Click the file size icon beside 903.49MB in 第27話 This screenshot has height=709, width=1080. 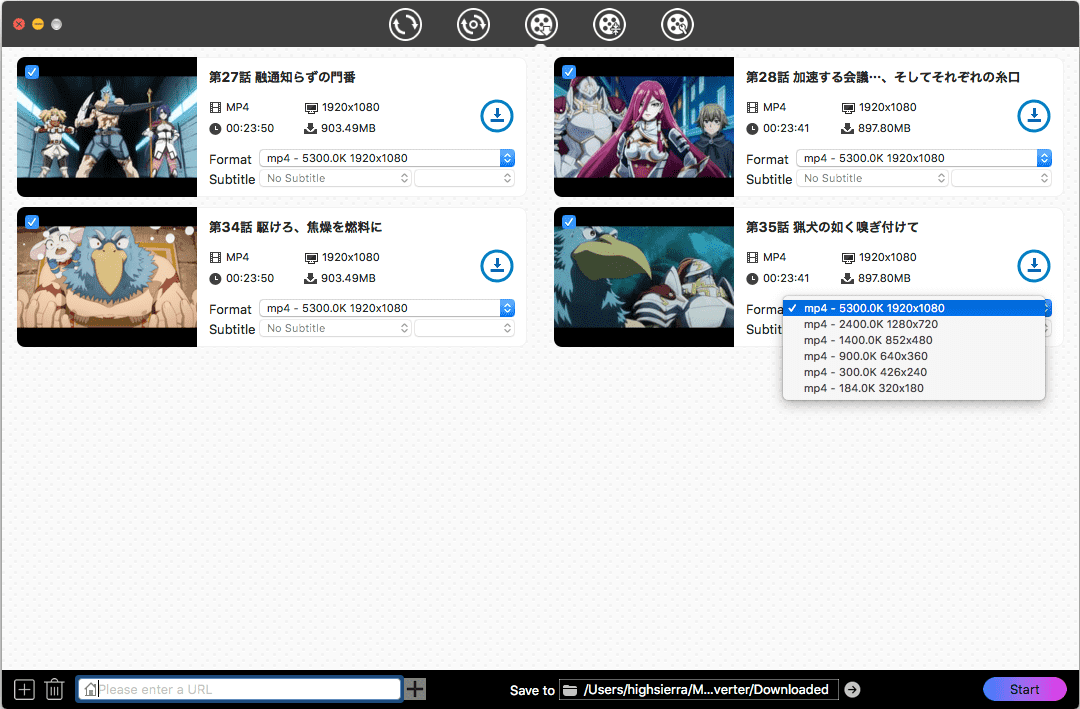coord(311,128)
